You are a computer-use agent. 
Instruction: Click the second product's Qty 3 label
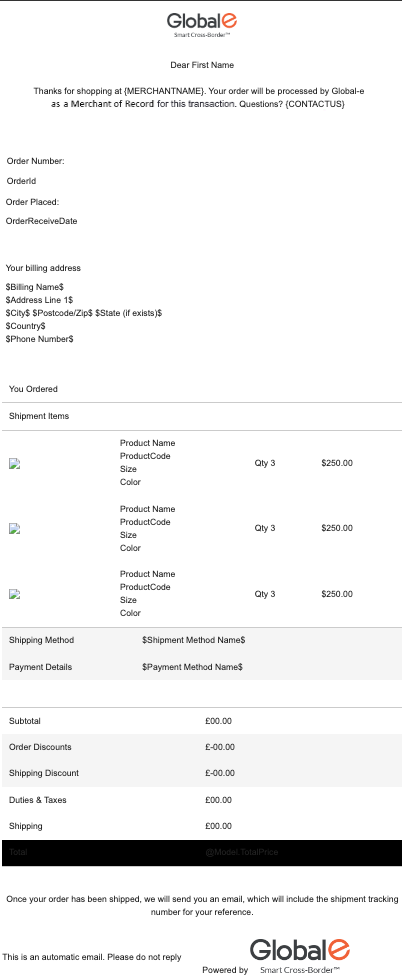[x=265, y=528]
